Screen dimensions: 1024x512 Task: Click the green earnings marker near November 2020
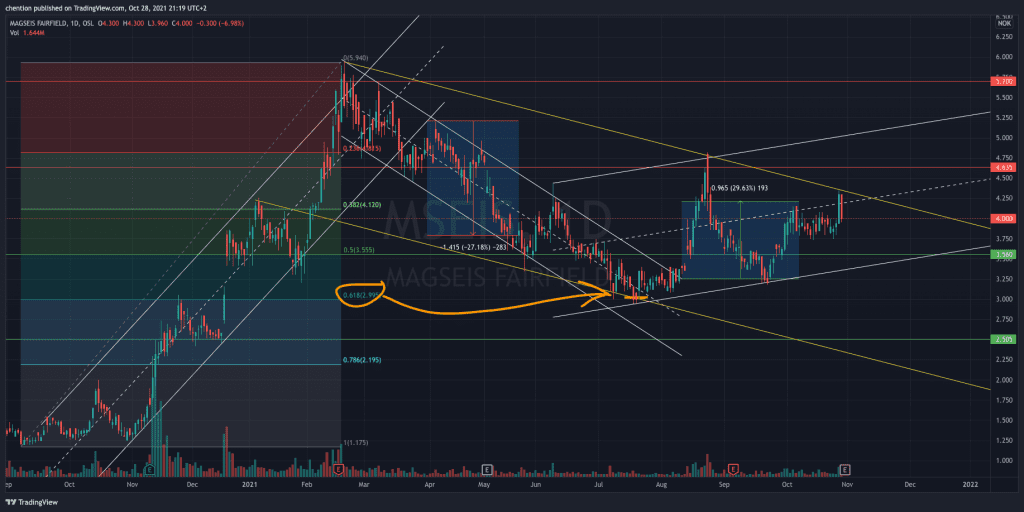tap(150, 469)
